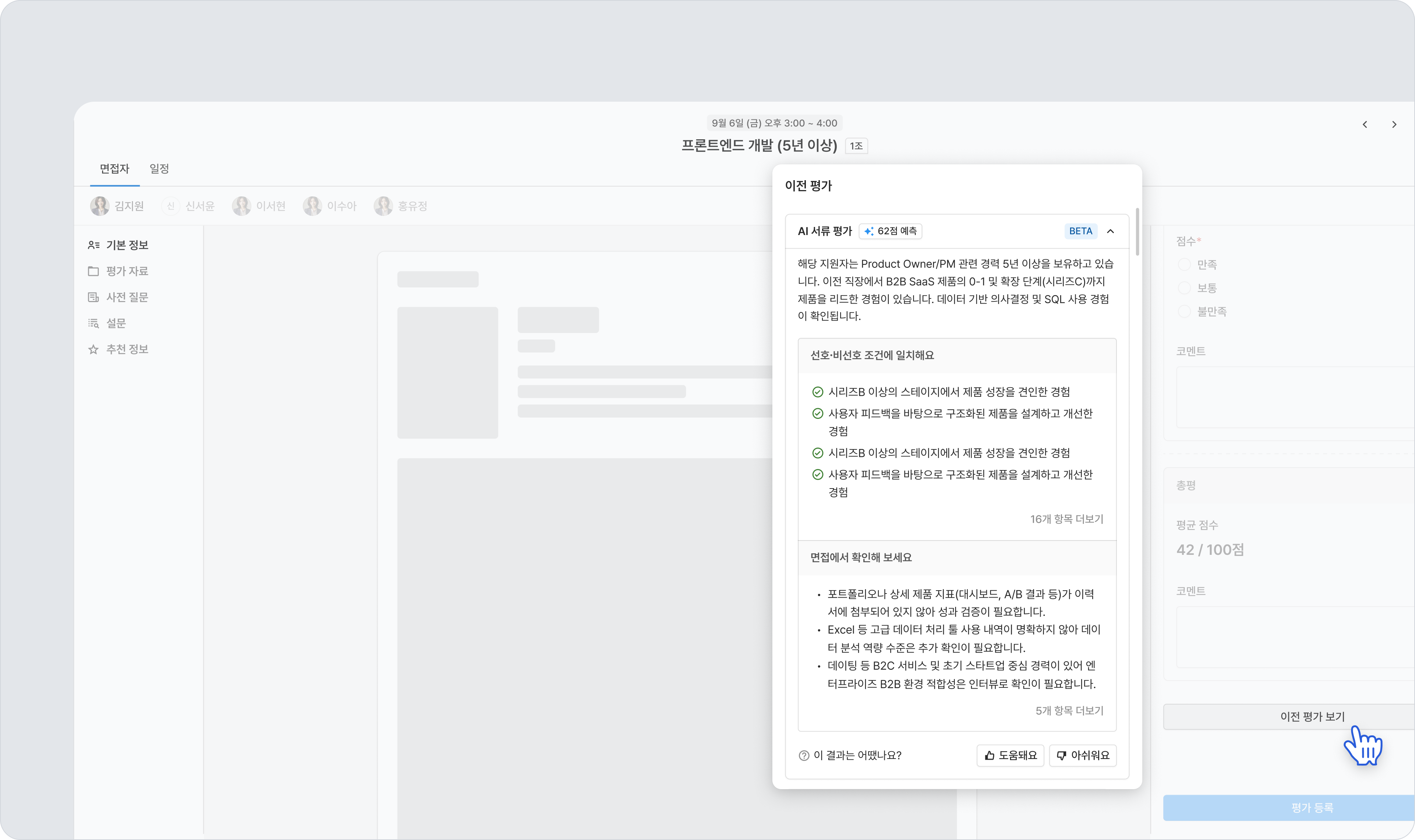The height and width of the screenshot is (840, 1415).
Task: Open 기본 정보 in the sidebar
Action: [118, 245]
